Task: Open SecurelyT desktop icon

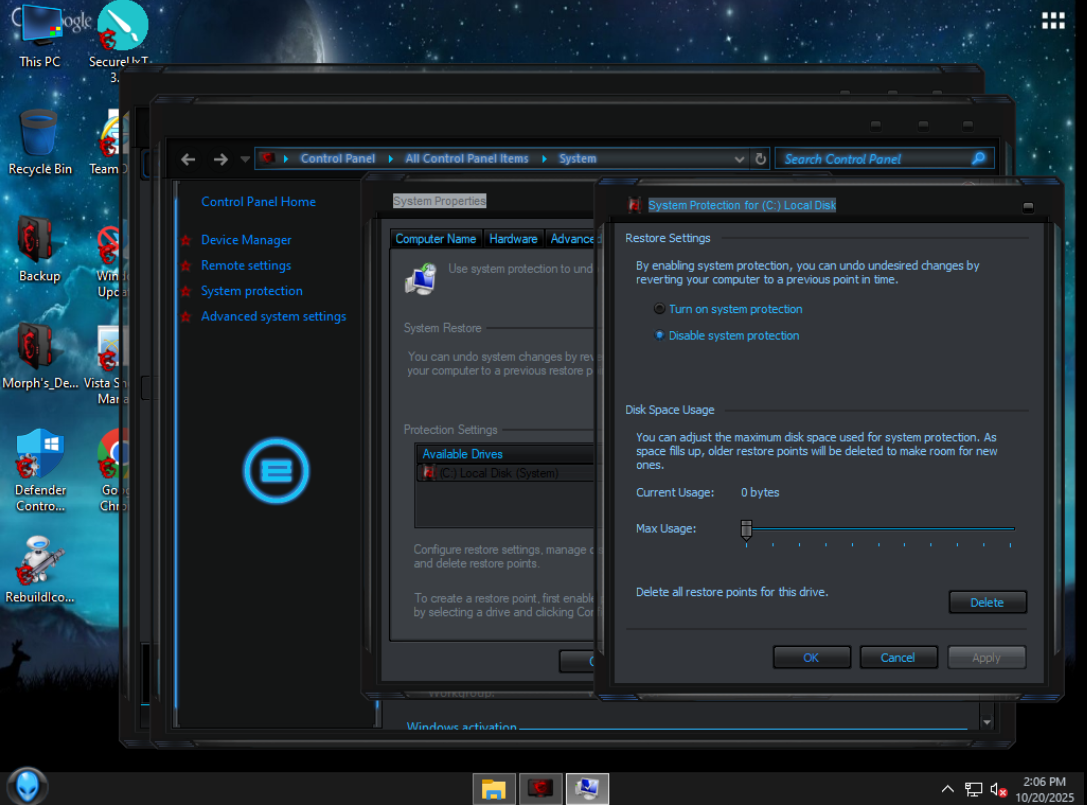Action: [x=121, y=36]
